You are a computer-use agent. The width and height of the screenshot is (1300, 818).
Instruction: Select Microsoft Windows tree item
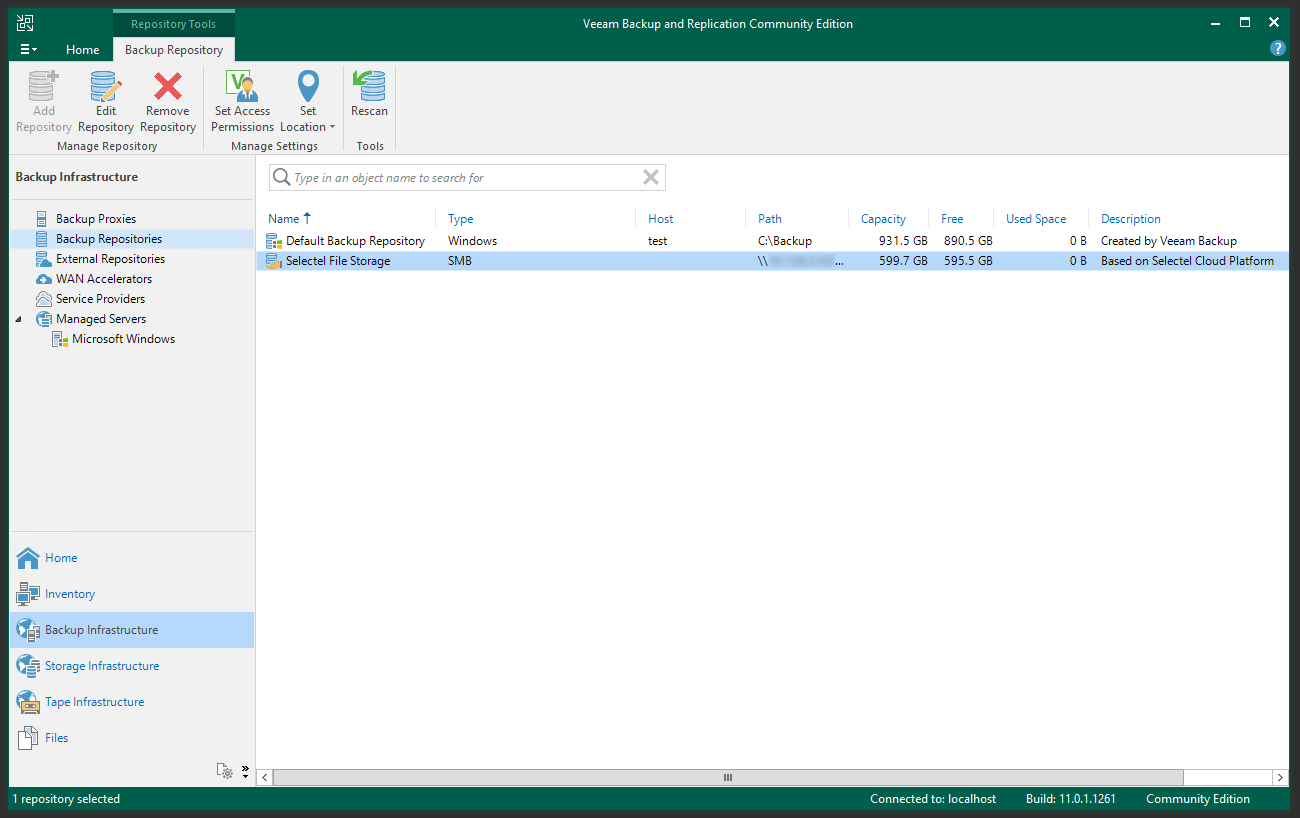(x=123, y=339)
